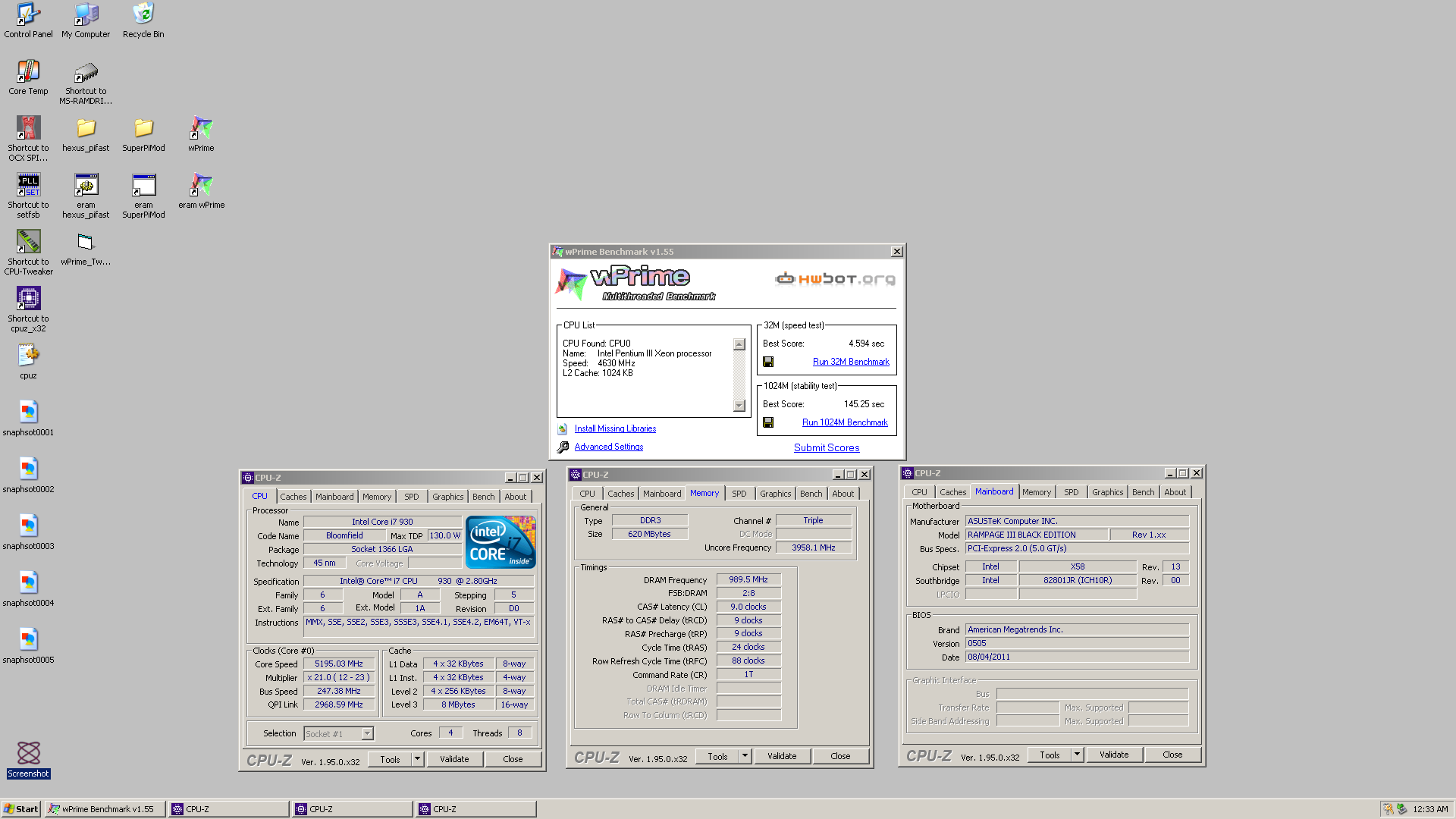Open snaphsot0001 image file
This screenshot has height=819, width=1456.
point(28,418)
